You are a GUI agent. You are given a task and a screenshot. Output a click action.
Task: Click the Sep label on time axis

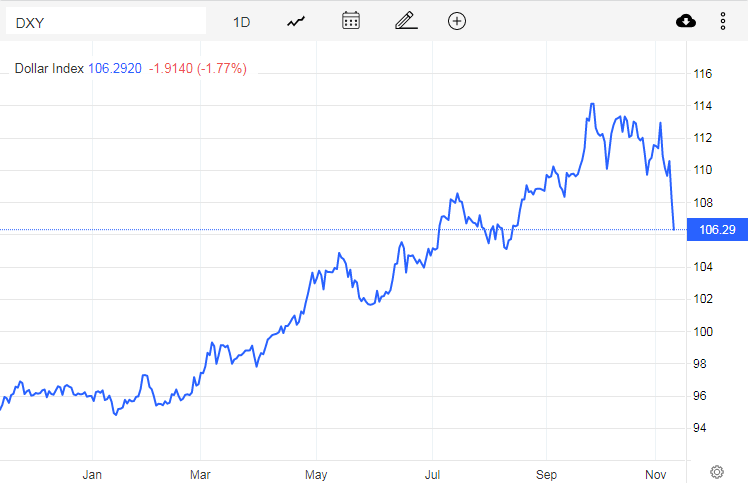click(x=545, y=473)
